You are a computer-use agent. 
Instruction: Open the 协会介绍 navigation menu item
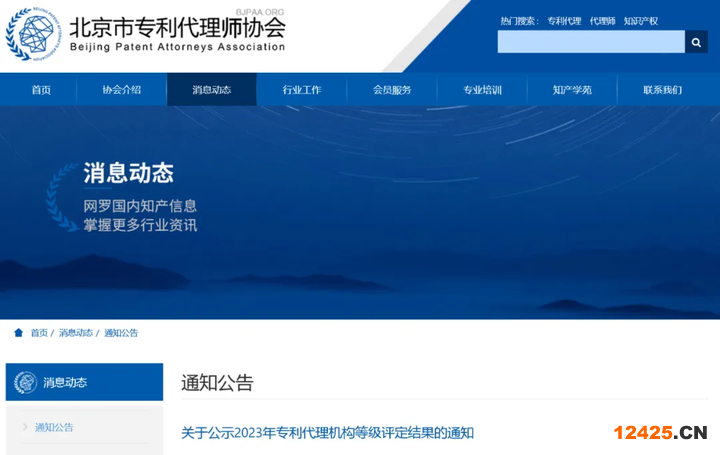pos(121,90)
